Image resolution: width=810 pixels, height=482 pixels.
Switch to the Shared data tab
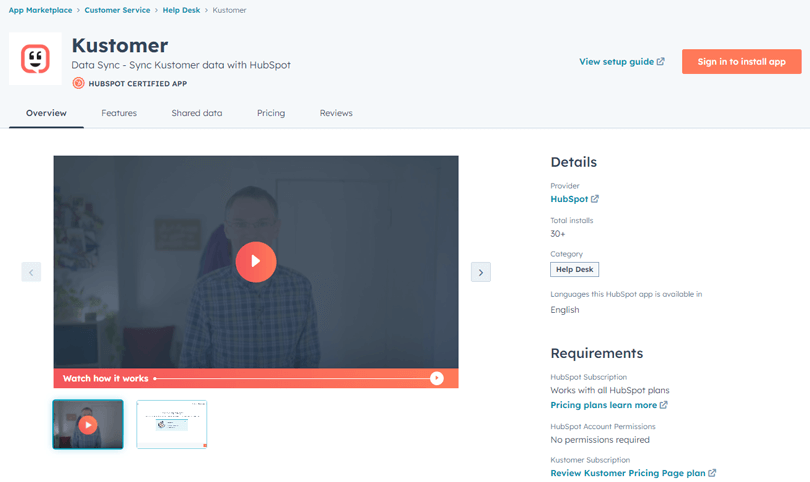pos(197,113)
